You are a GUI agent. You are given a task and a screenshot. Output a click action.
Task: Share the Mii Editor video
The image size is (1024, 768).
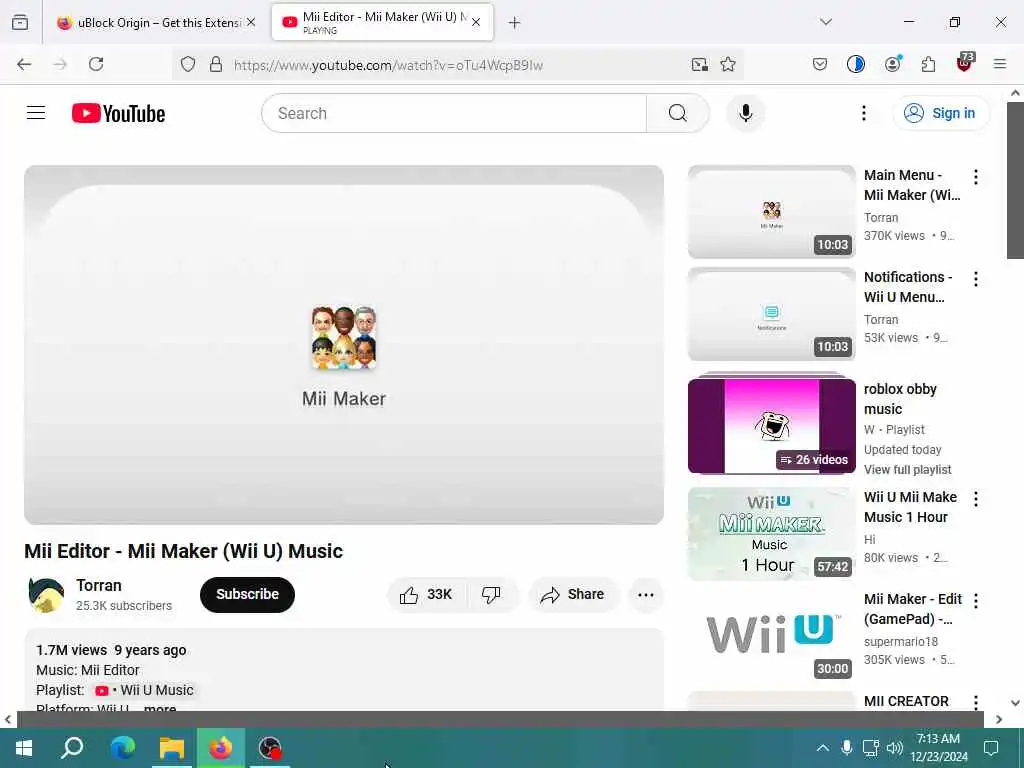[x=572, y=594]
